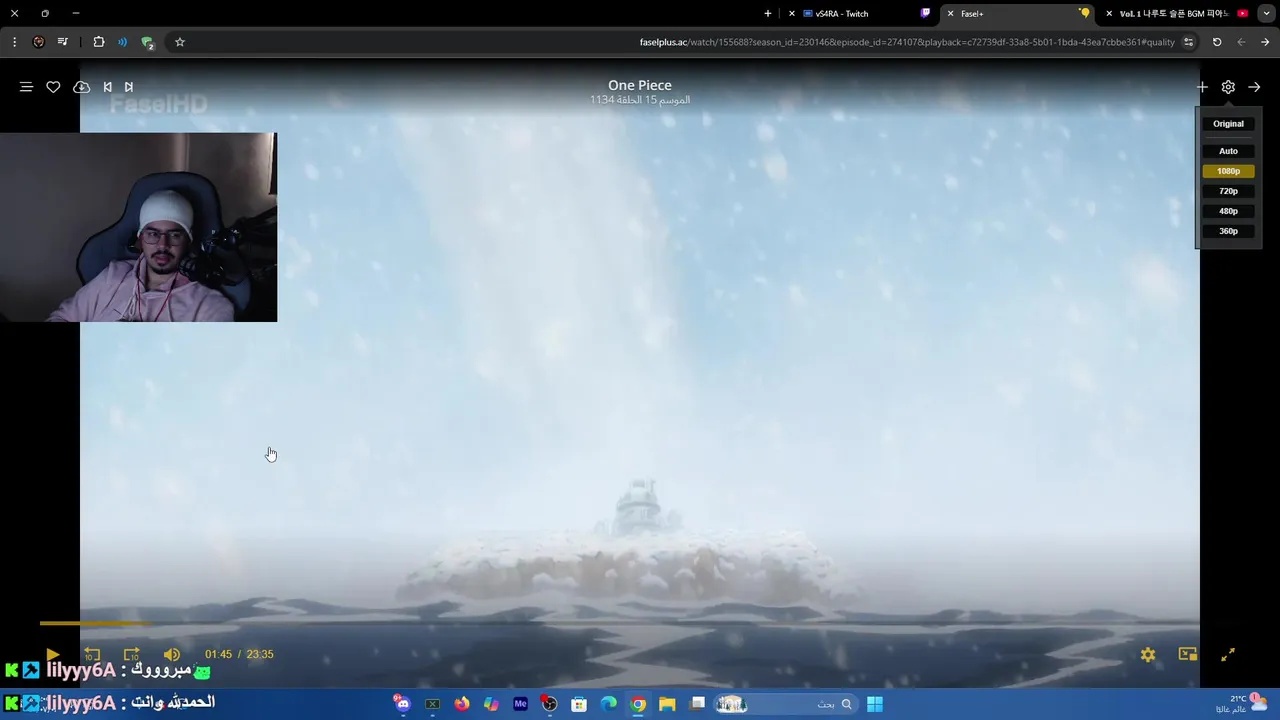This screenshot has height=720, width=1280.
Task: Open Copilot from the taskbar
Action: coord(491,704)
